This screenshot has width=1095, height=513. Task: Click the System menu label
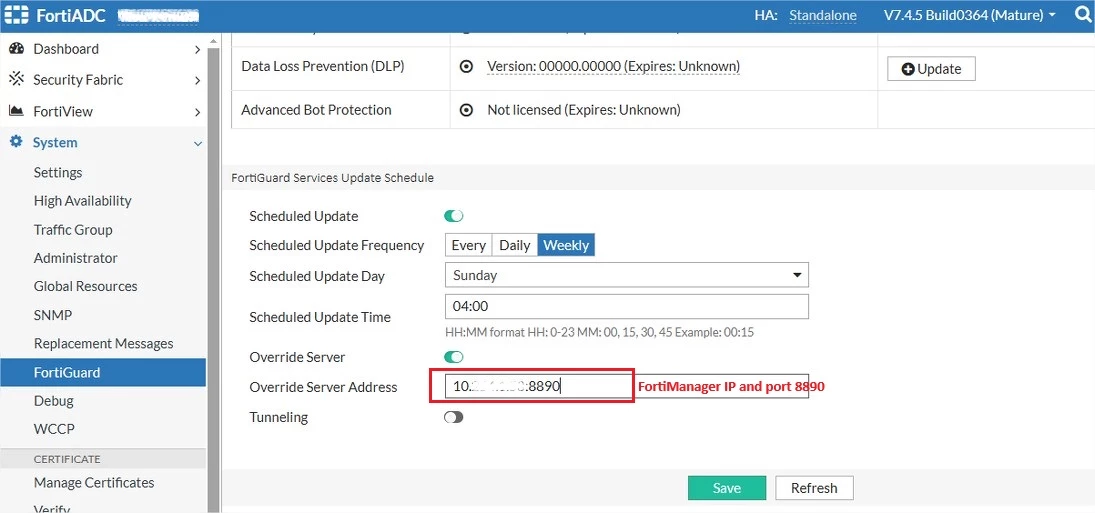(x=55, y=142)
